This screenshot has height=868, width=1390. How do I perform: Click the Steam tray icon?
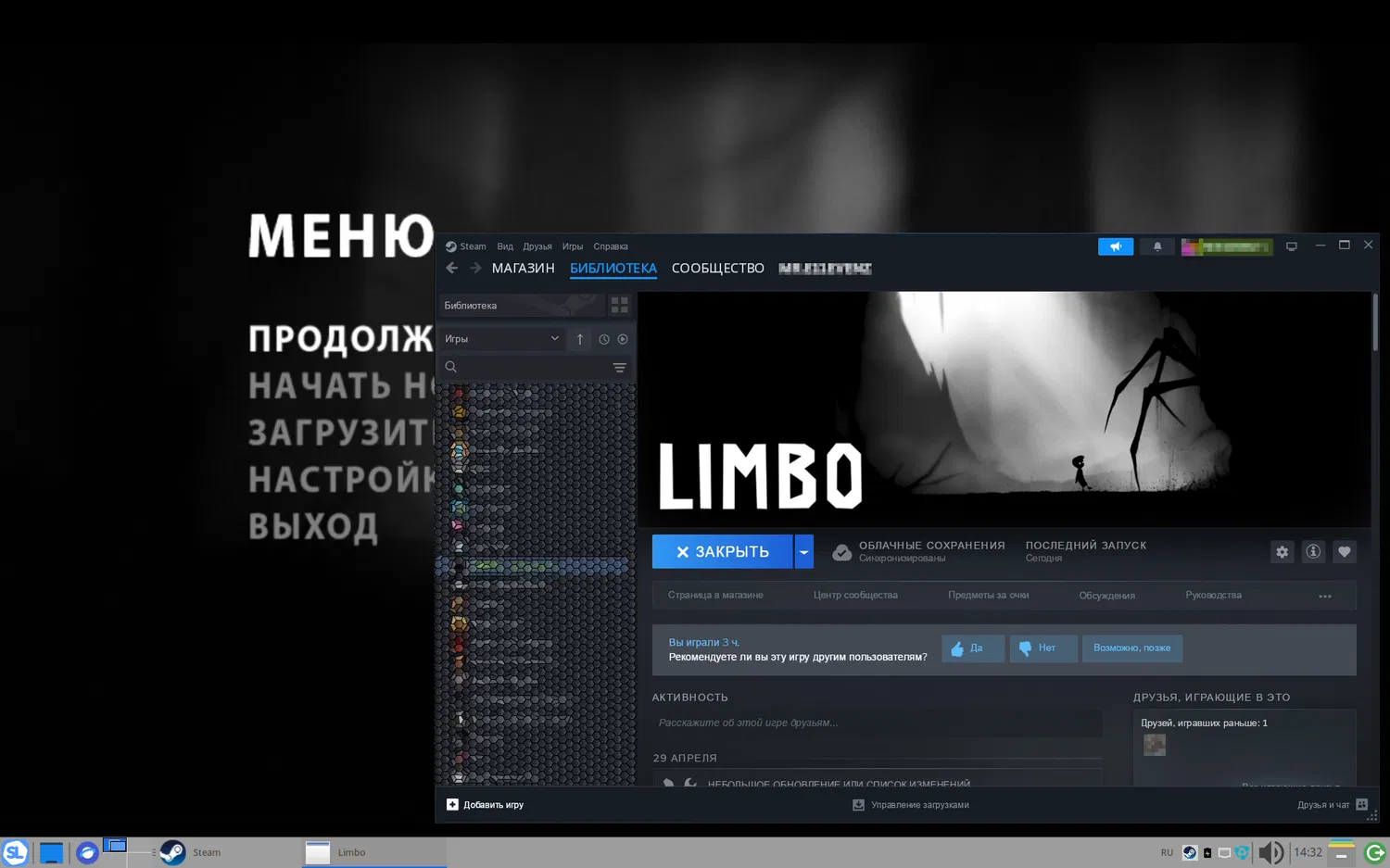click(1190, 853)
